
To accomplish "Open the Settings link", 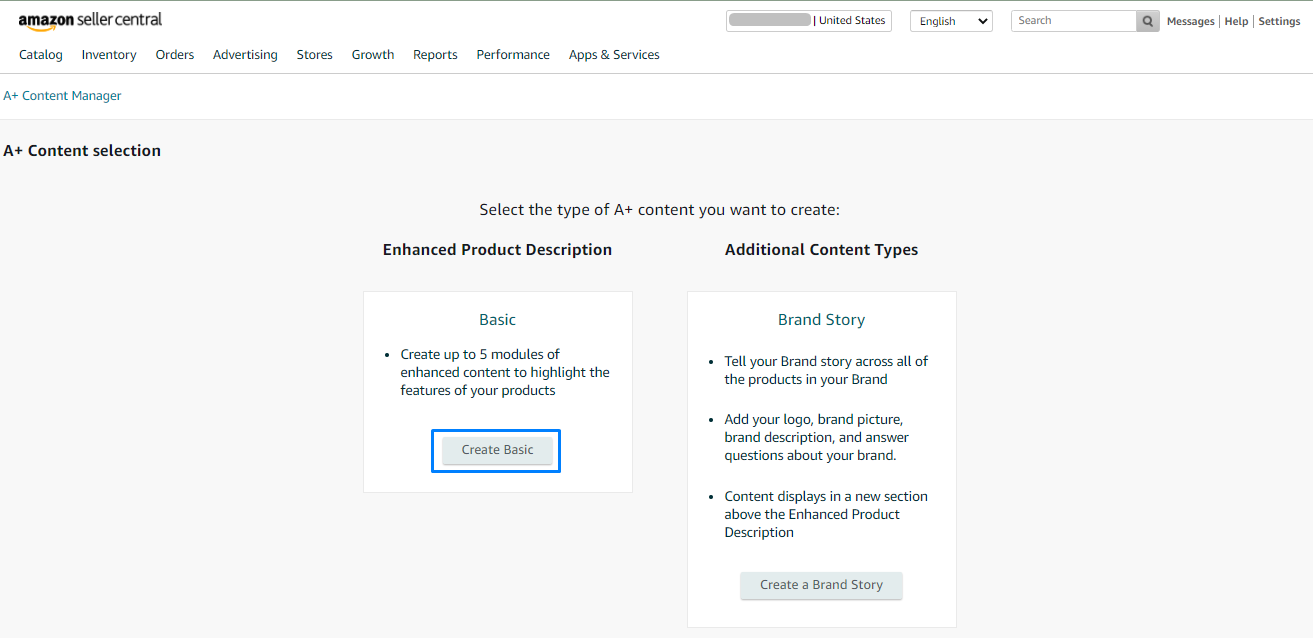I will pos(1279,21).
